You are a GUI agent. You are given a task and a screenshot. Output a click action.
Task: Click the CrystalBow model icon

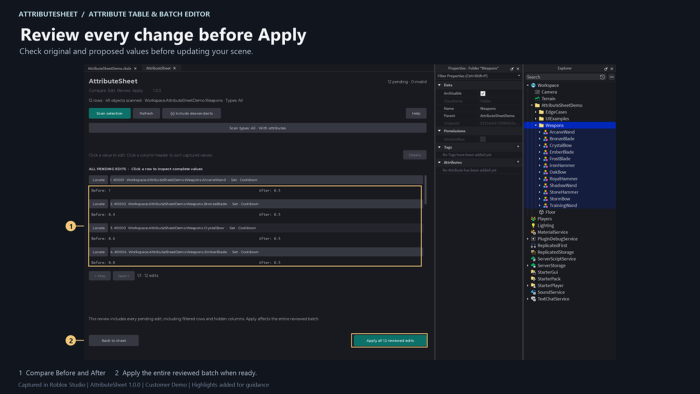click(x=546, y=145)
